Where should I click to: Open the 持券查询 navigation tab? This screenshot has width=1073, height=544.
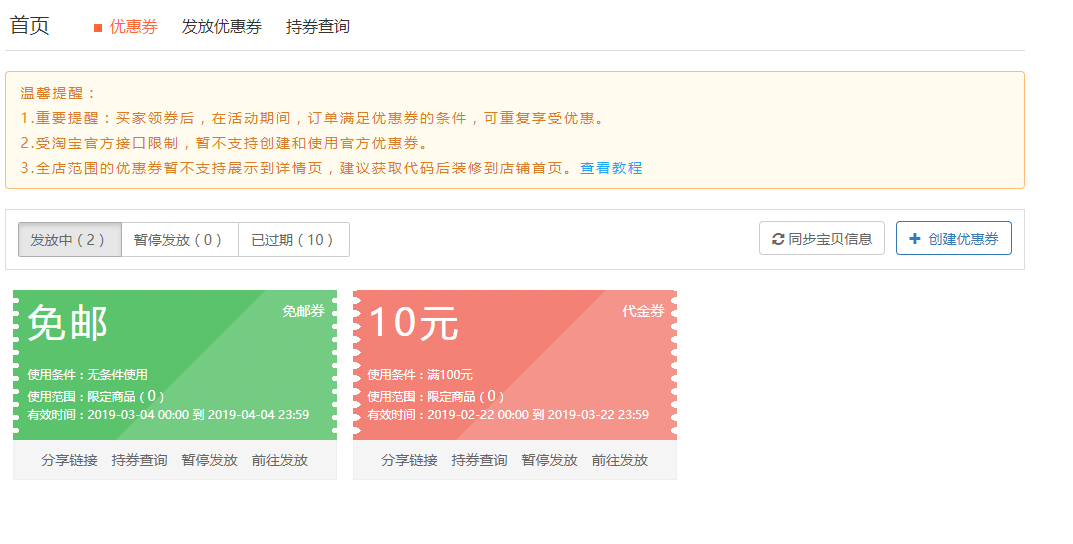point(317,27)
